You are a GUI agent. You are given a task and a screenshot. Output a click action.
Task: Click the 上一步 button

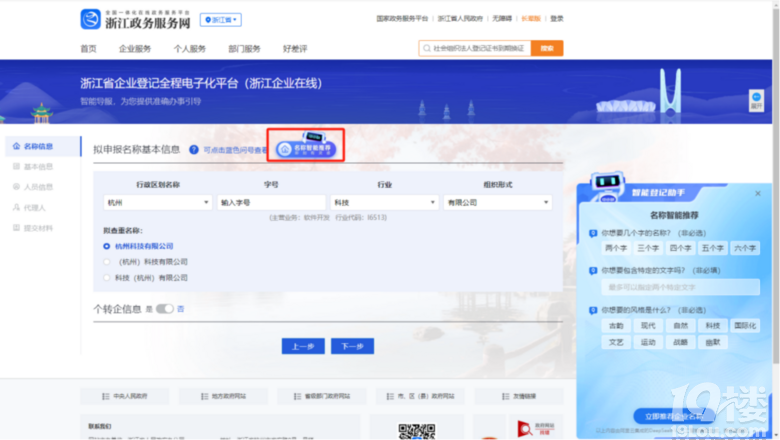click(303, 346)
